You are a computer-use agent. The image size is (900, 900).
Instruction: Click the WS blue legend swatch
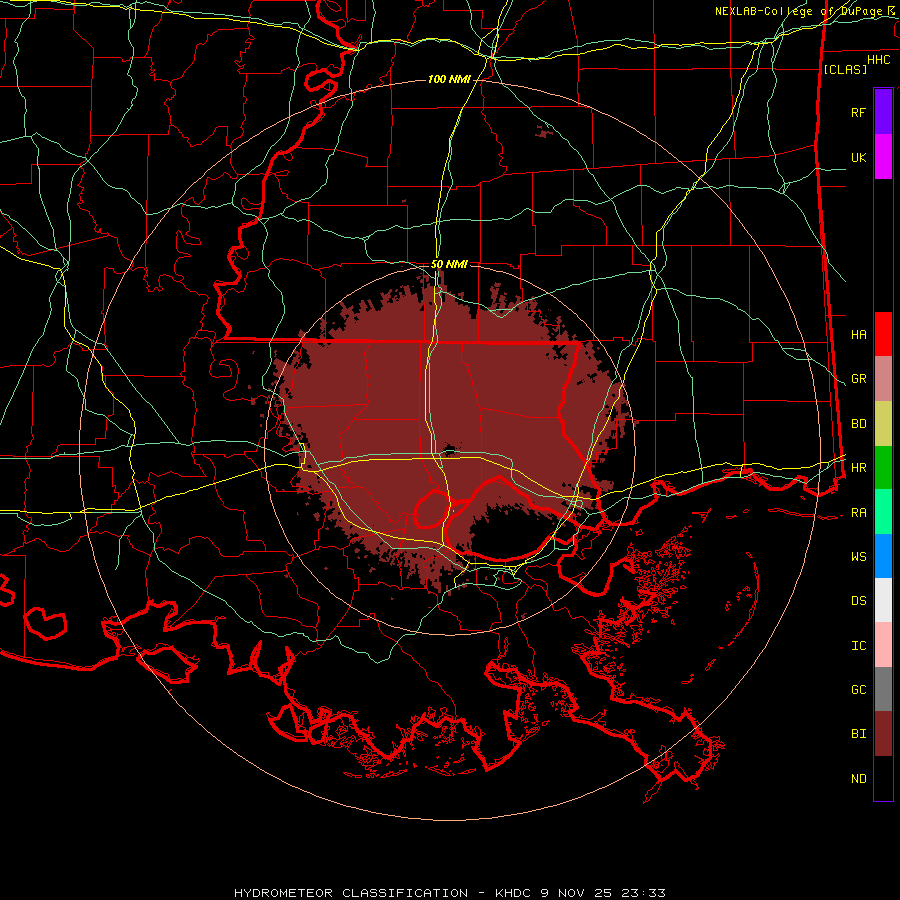point(883,556)
